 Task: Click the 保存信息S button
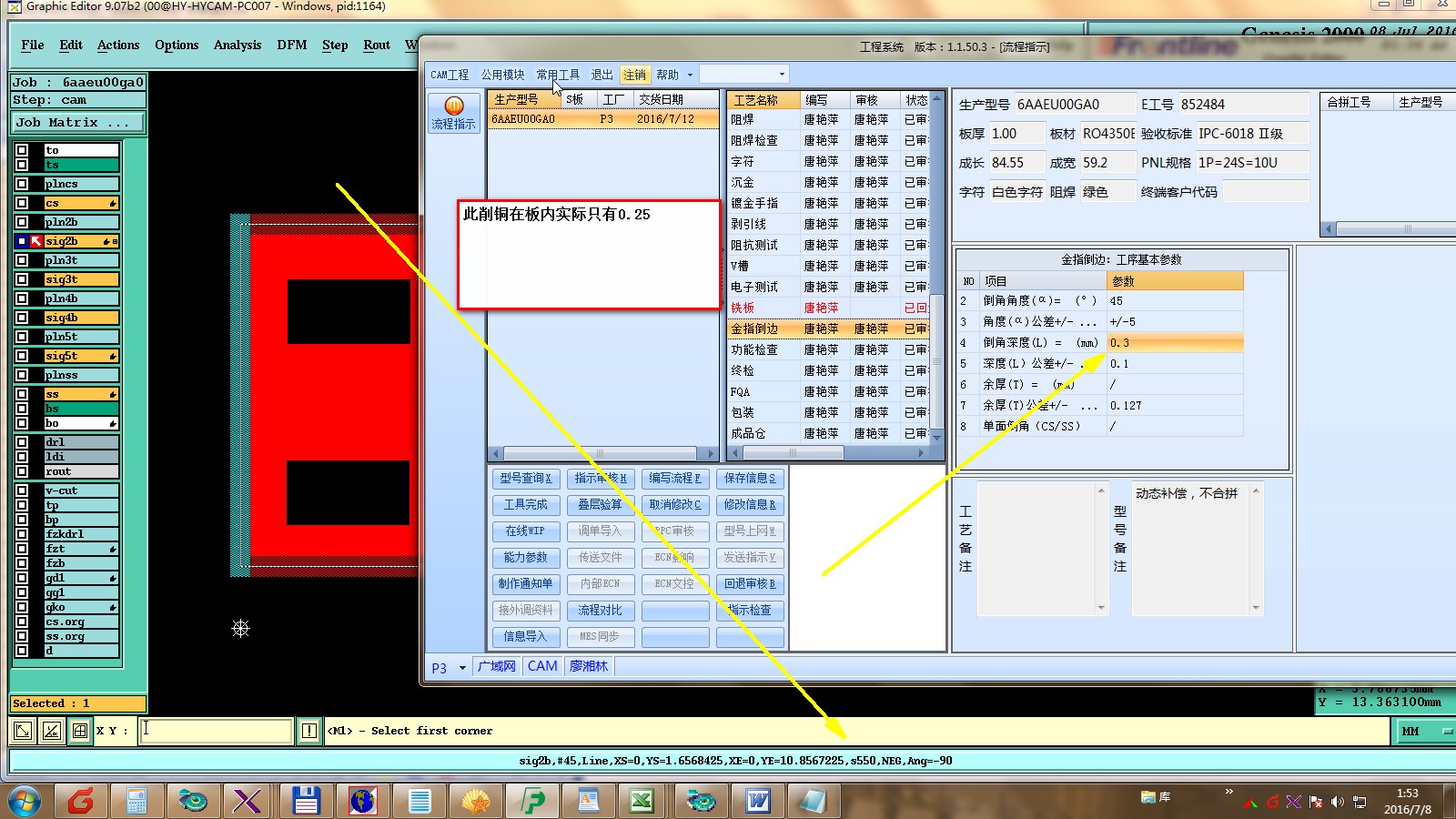pos(750,478)
